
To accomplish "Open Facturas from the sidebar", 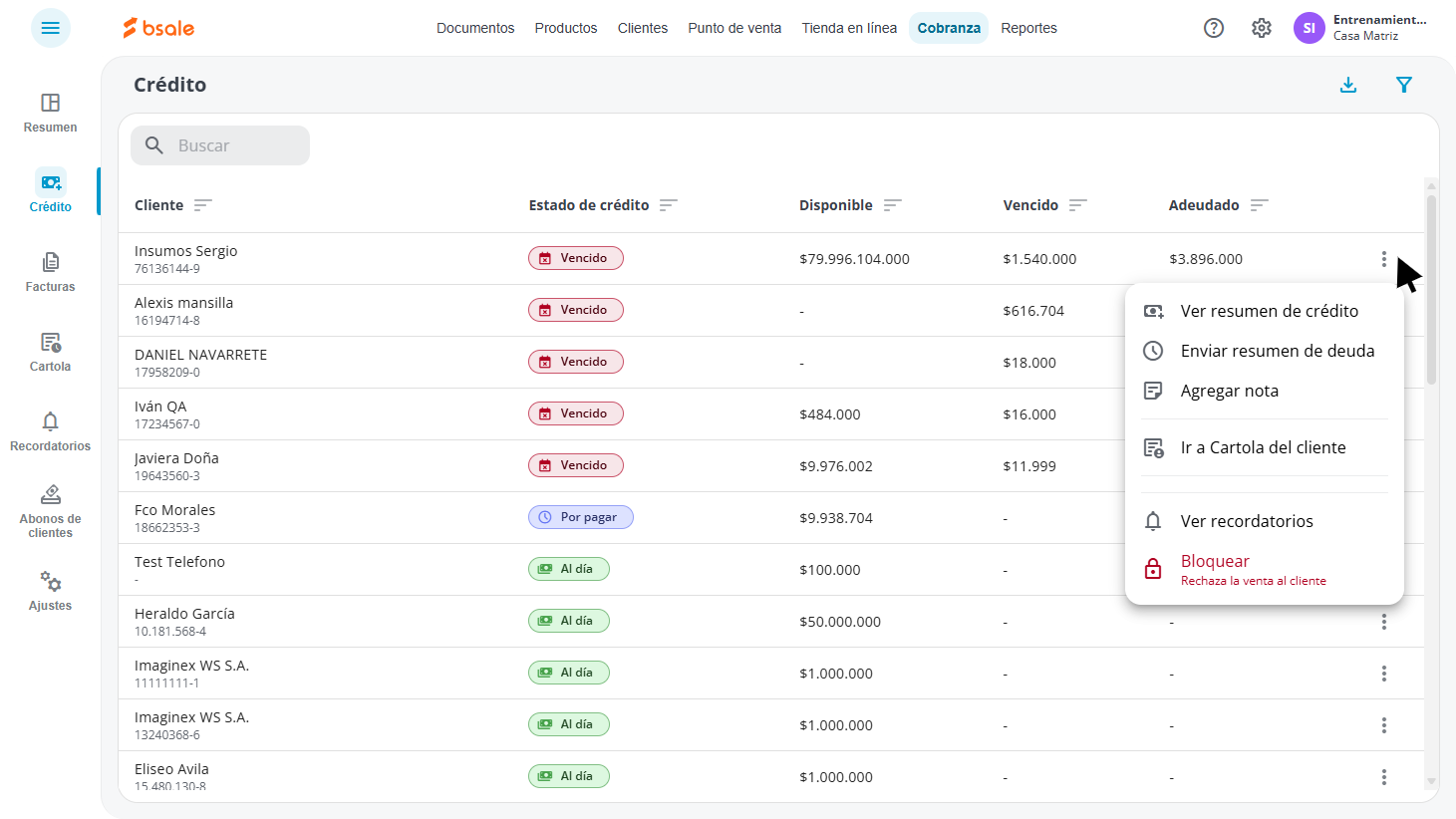I will coord(51,272).
